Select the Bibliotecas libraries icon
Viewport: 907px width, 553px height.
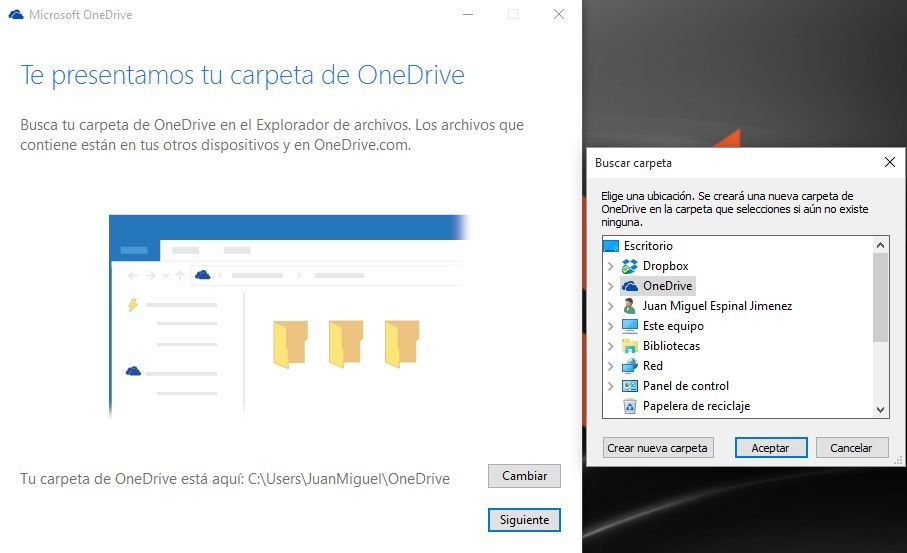(629, 346)
